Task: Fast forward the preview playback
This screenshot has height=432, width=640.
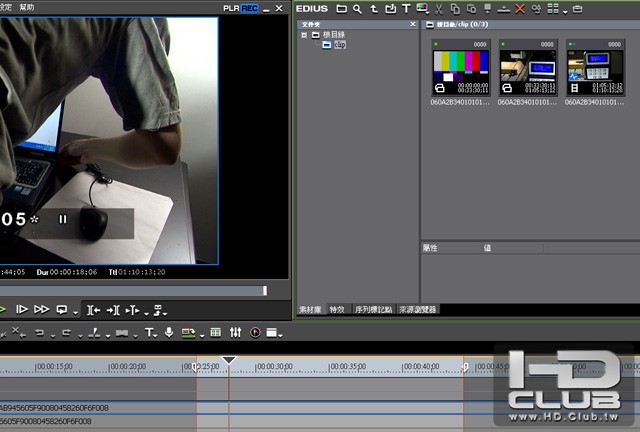Action: point(42,310)
